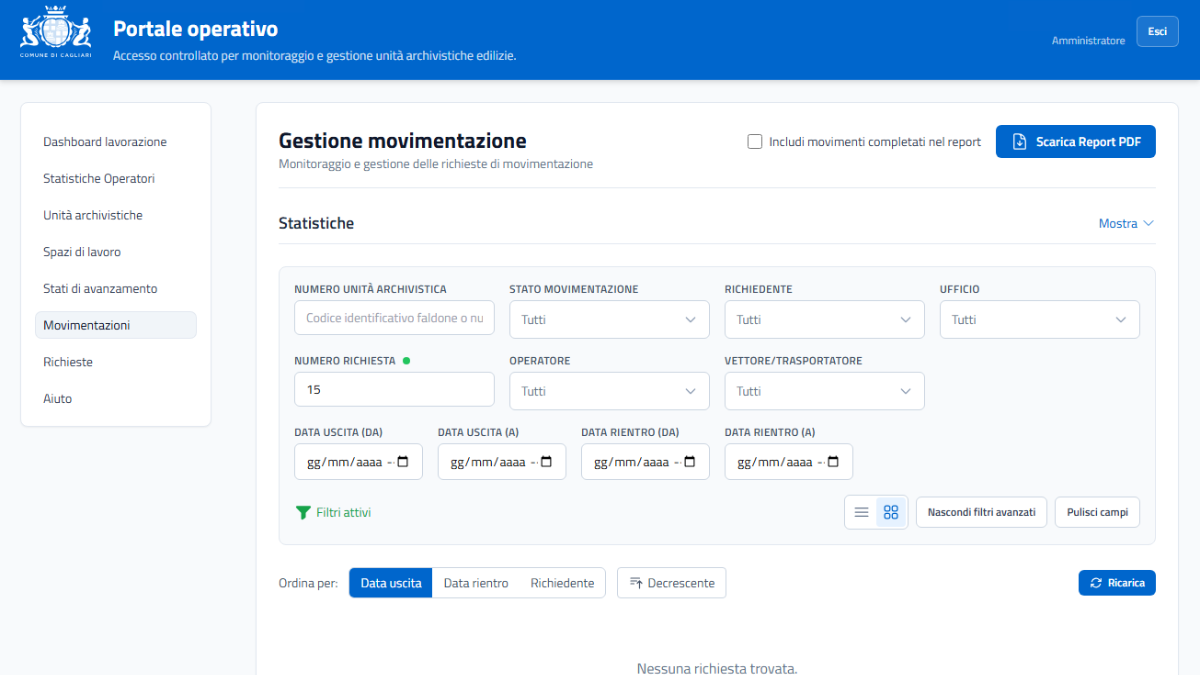Click the green funnel filter icon
1200x675 pixels.
303,512
